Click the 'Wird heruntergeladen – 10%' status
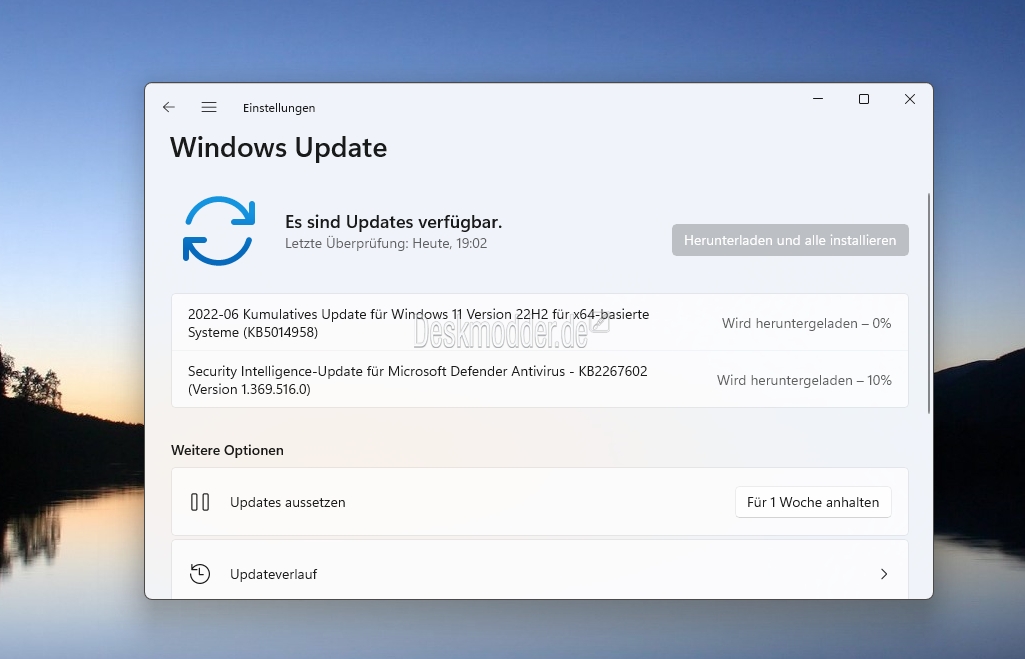This screenshot has width=1025, height=659. point(804,380)
